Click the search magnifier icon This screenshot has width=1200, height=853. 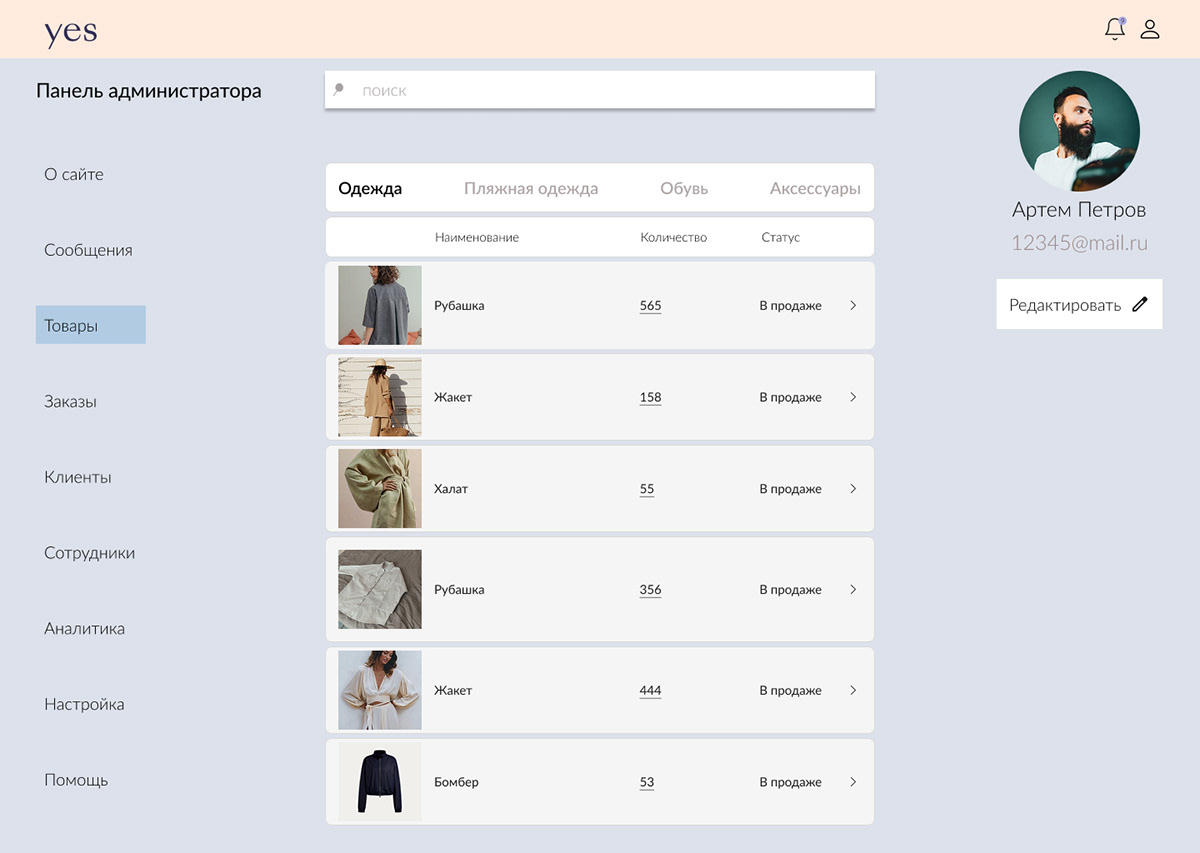point(339,89)
